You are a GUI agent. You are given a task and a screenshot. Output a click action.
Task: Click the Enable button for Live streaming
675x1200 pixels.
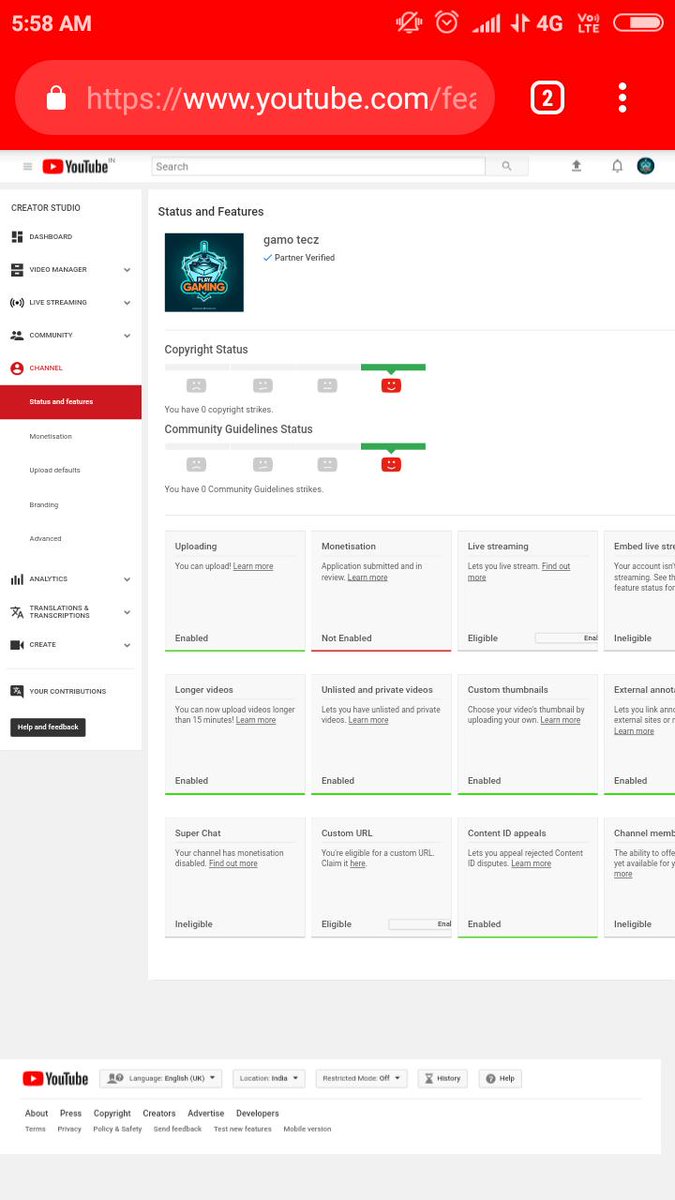[x=567, y=638]
